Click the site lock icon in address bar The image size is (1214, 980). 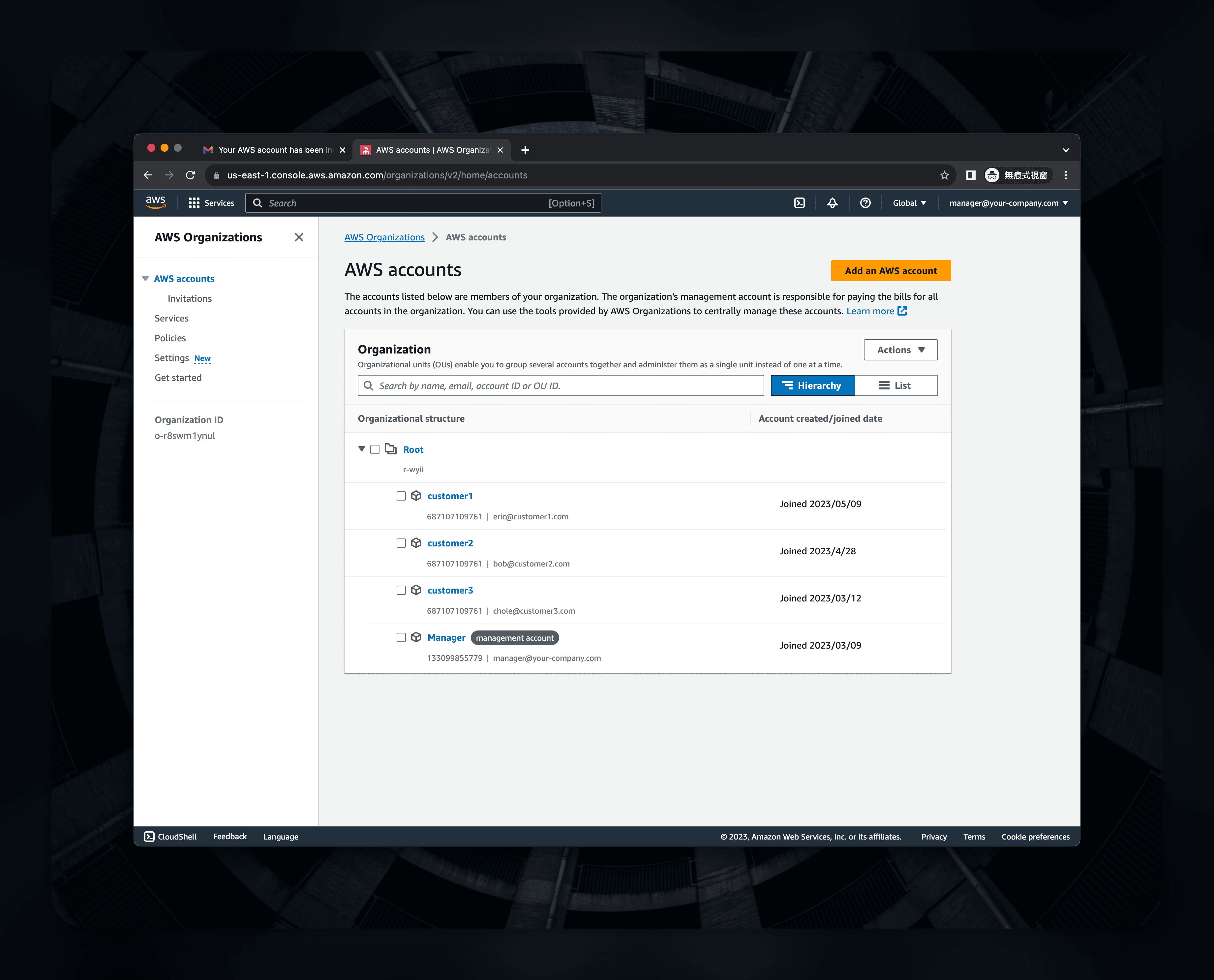tap(216, 175)
